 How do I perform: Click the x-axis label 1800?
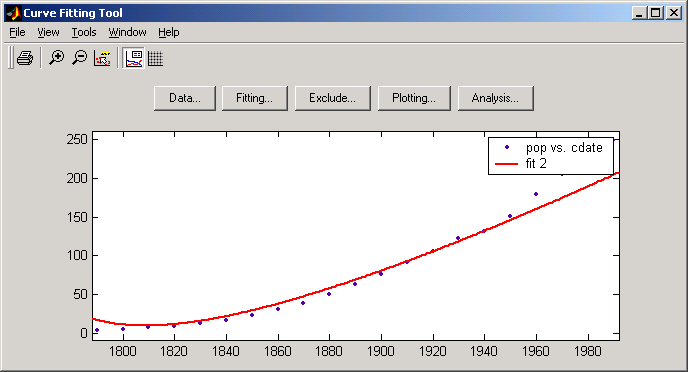coord(123,351)
